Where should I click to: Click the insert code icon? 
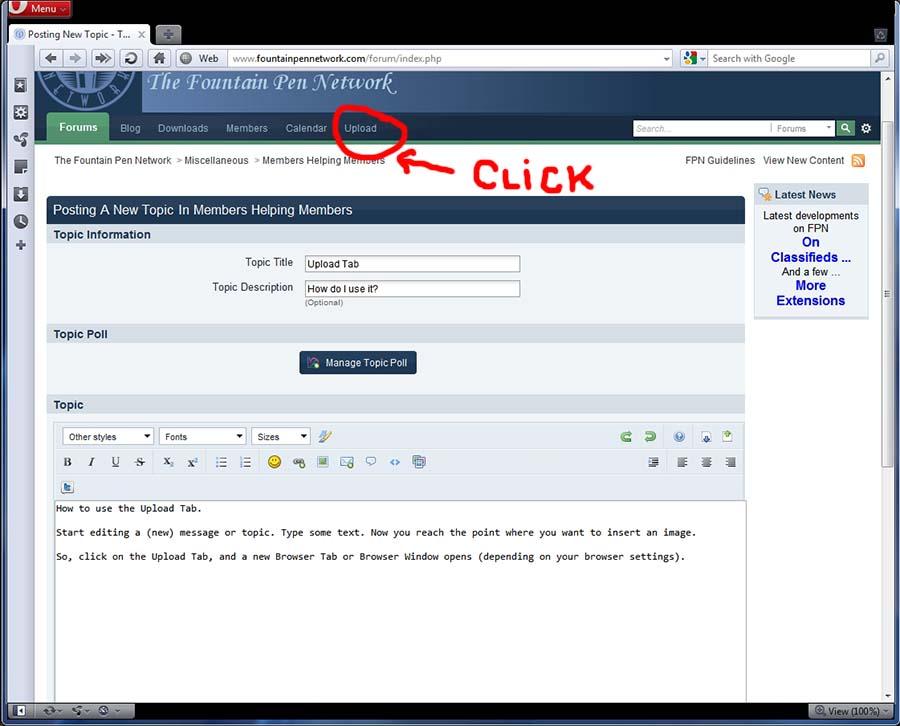[x=395, y=462]
